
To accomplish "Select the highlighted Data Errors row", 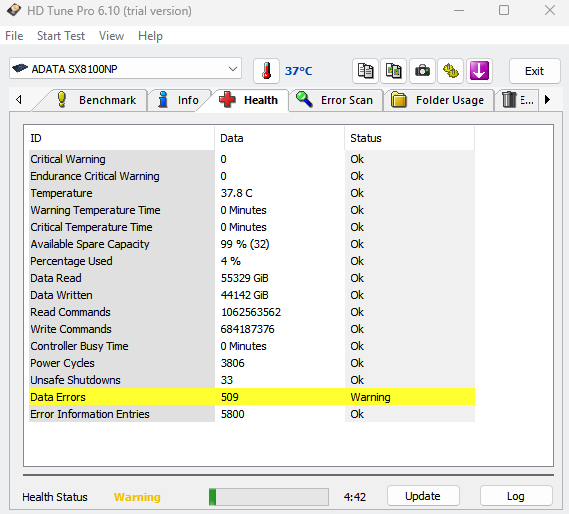I will (252, 397).
